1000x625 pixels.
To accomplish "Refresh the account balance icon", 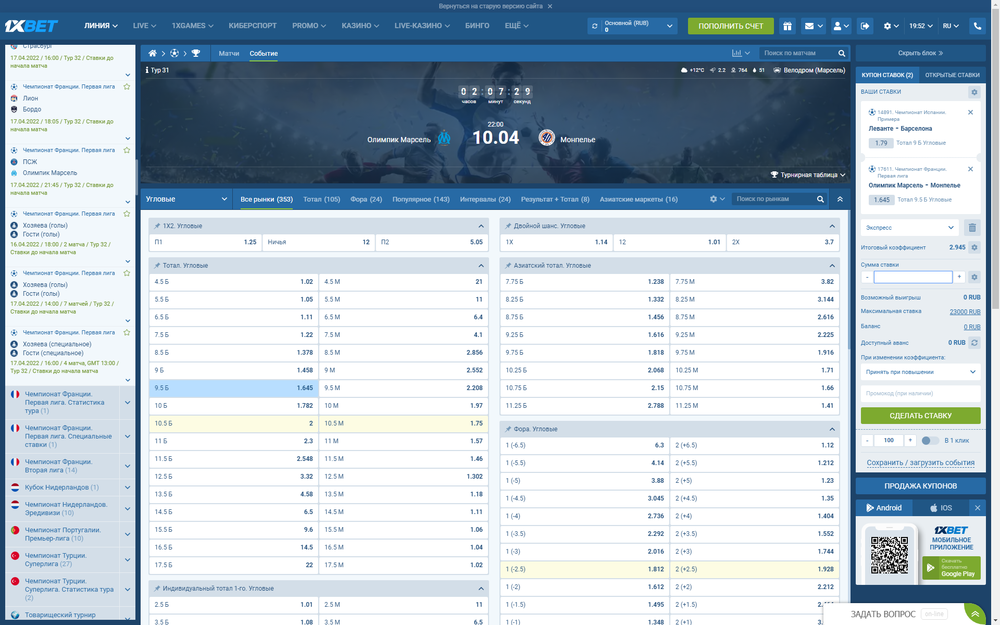I will coord(595,26).
